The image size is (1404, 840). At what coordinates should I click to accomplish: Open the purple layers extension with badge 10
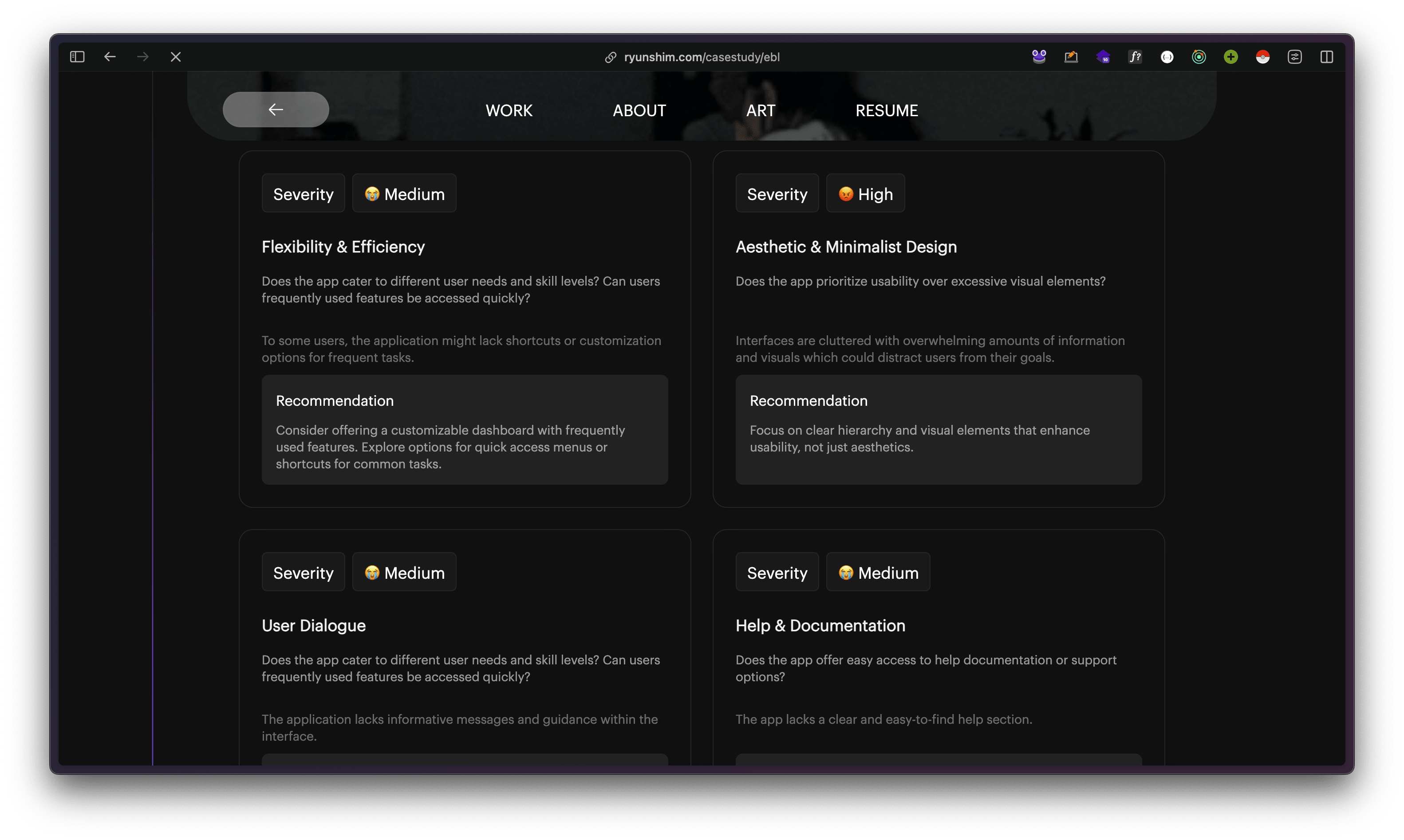1103,57
